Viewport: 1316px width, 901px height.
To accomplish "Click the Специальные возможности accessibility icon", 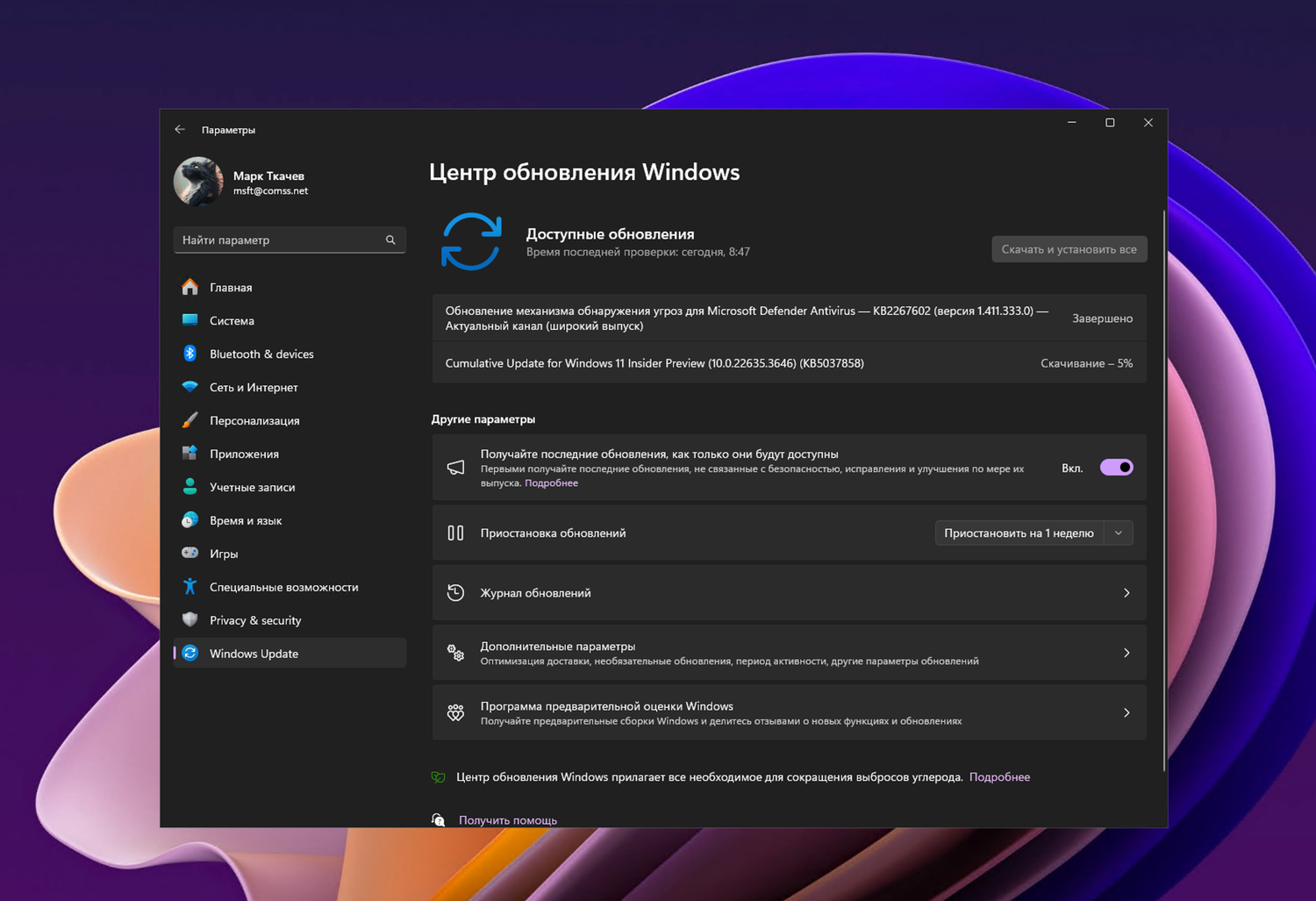I will click(190, 587).
